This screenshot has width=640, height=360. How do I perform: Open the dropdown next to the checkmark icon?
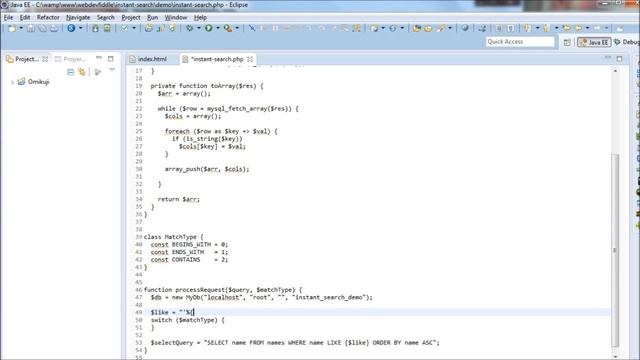pyautogui.click(x=133, y=28)
